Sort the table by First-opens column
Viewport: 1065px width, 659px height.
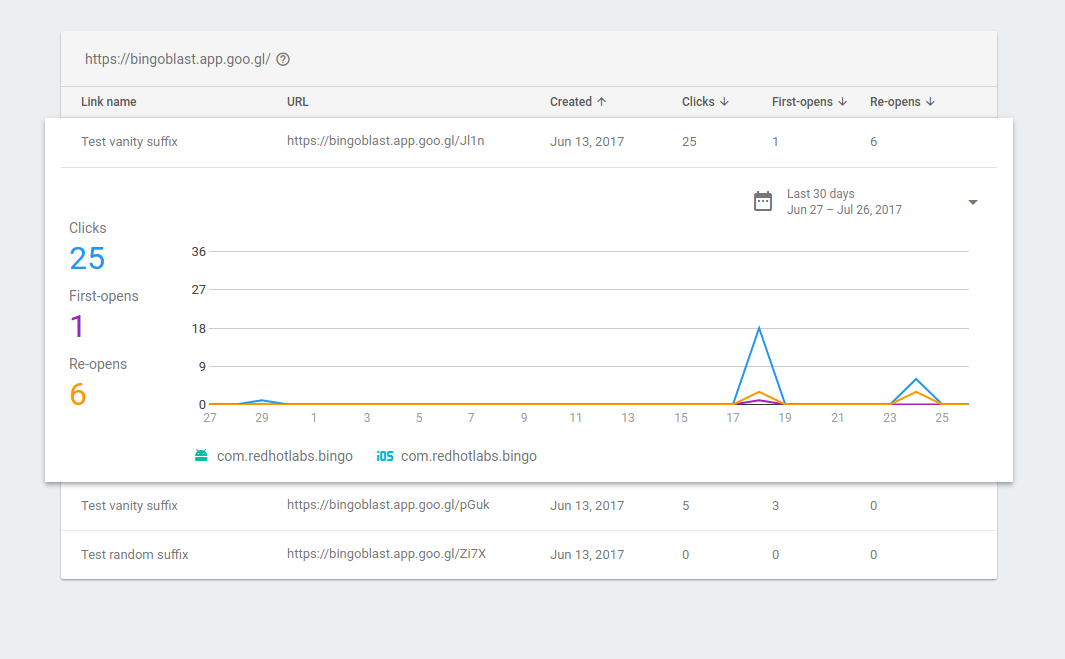[x=809, y=102]
